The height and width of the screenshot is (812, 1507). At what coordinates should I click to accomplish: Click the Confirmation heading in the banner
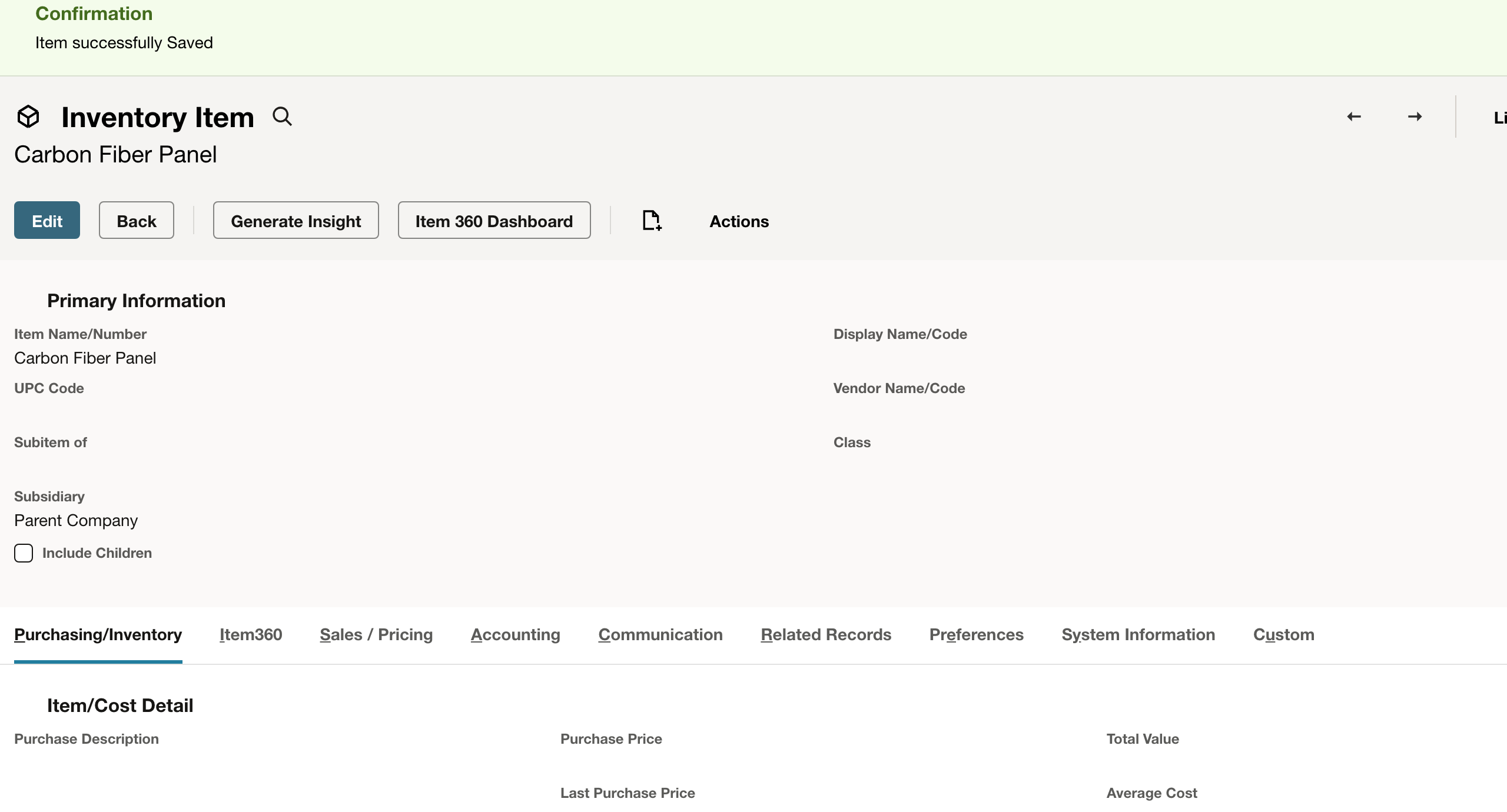point(94,14)
